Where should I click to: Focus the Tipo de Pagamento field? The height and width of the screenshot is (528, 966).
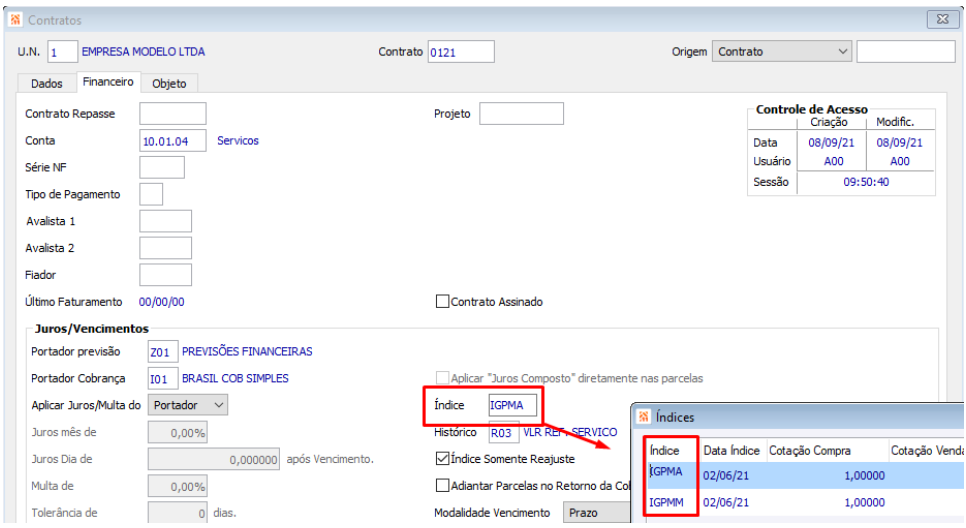coord(151,194)
